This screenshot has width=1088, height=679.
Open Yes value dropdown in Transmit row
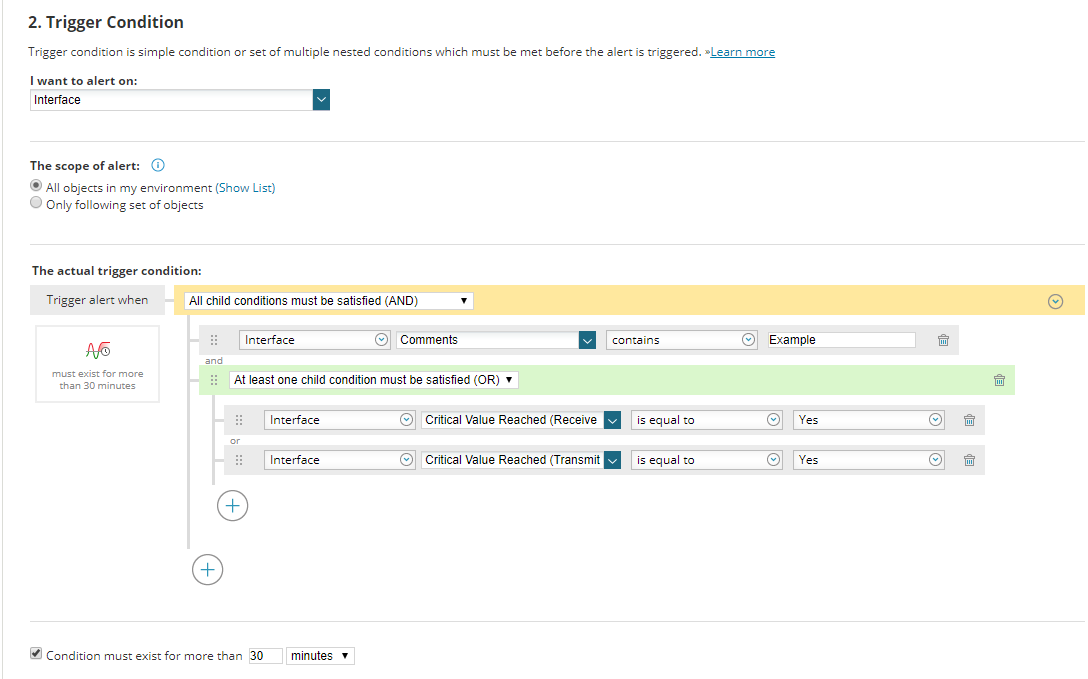coord(869,460)
